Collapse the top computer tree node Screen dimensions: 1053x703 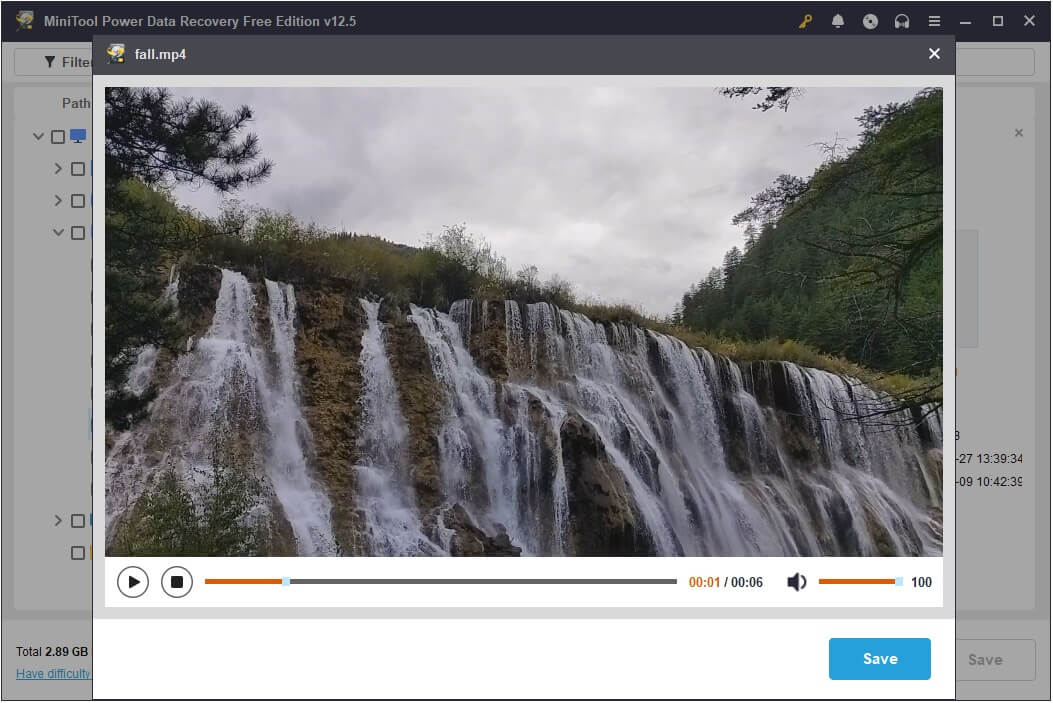(x=38, y=136)
